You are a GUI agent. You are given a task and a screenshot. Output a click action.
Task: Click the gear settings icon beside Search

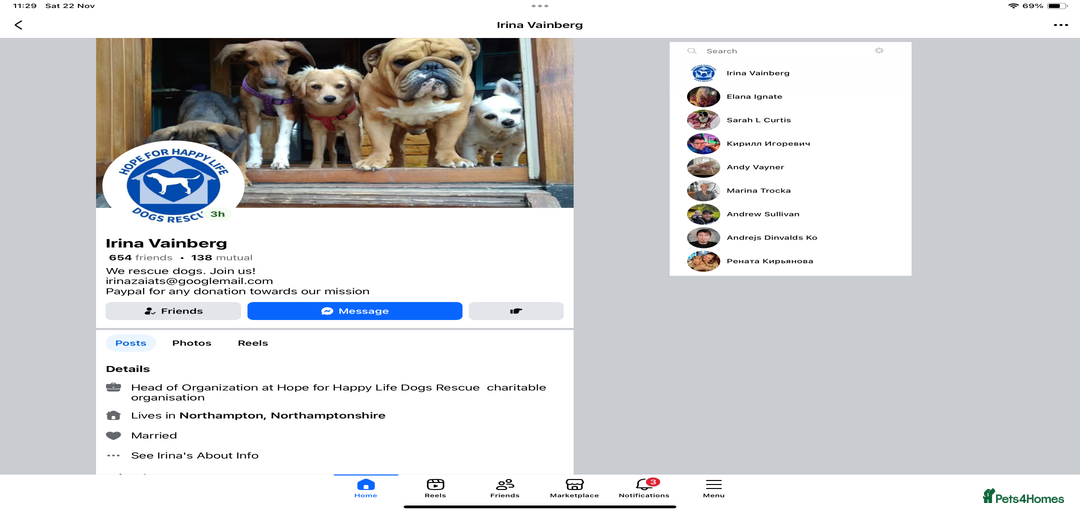tap(879, 51)
